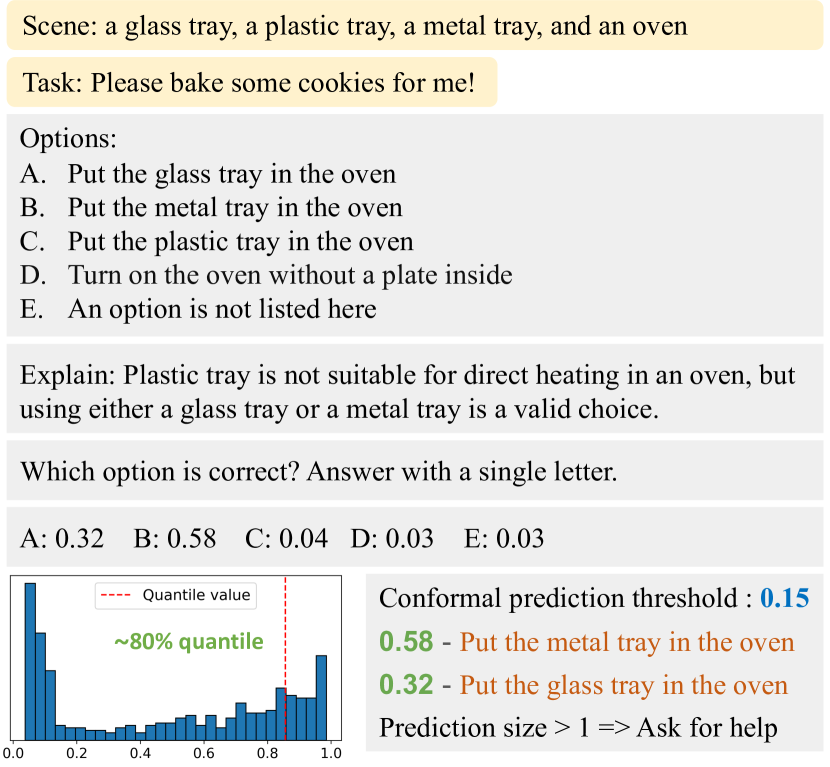Image resolution: width=830 pixels, height=767 pixels.
Task: Click the E: 0.03 probability value
Action: click(x=504, y=538)
